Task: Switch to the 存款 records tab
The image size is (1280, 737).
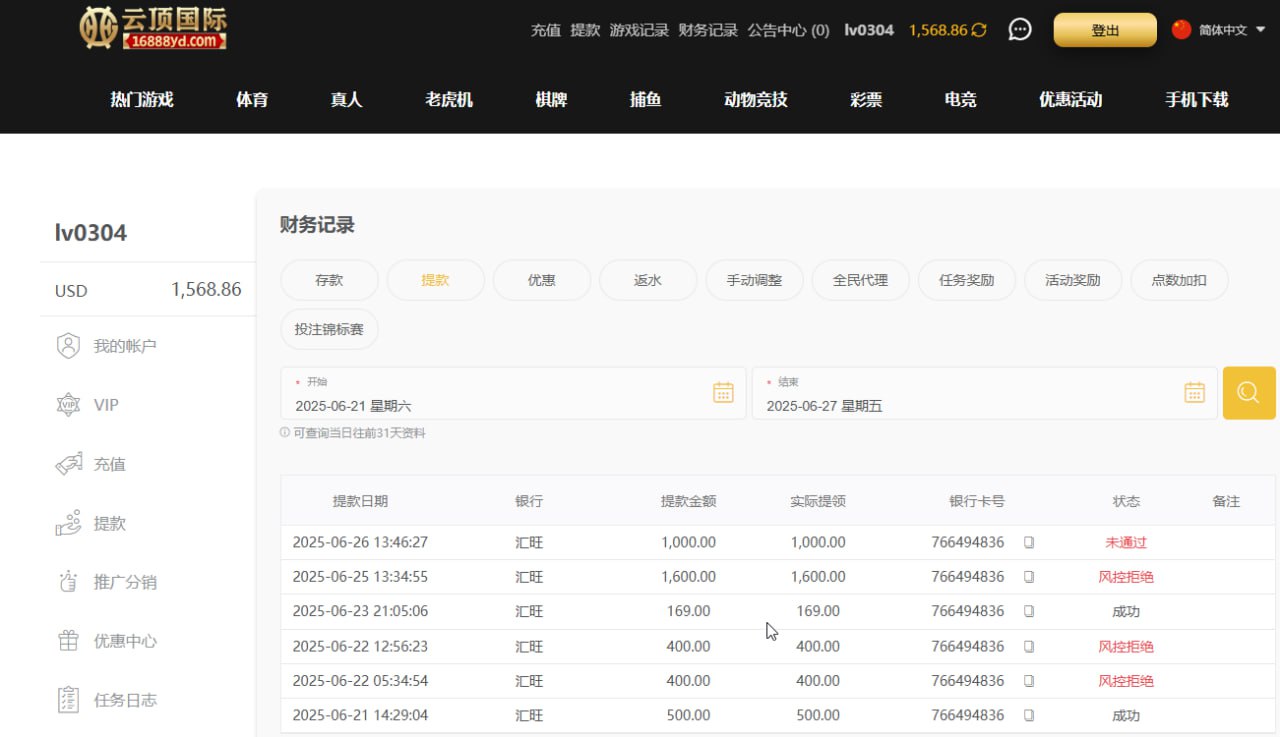Action: 329,281
